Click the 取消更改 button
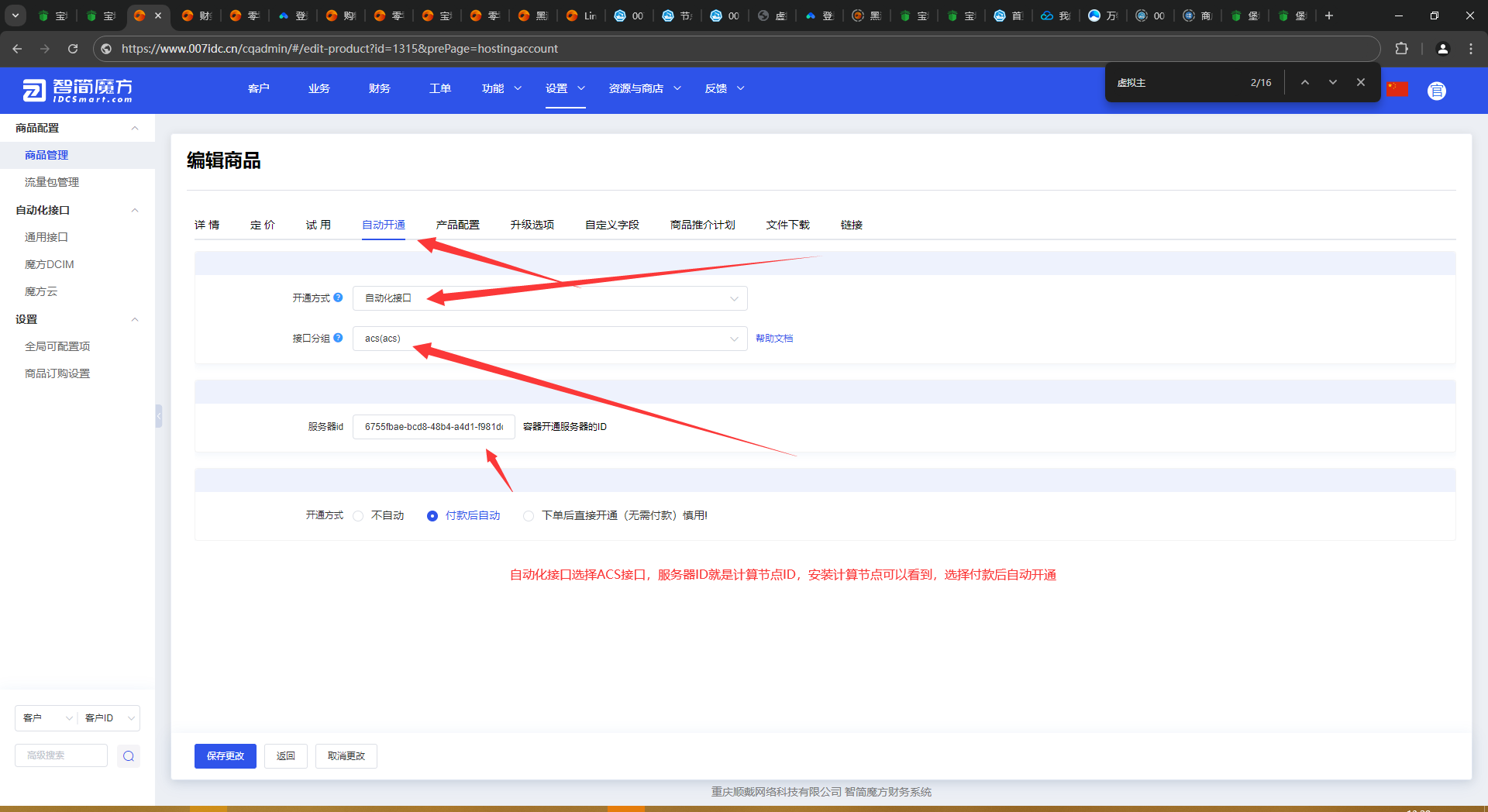 tap(346, 756)
